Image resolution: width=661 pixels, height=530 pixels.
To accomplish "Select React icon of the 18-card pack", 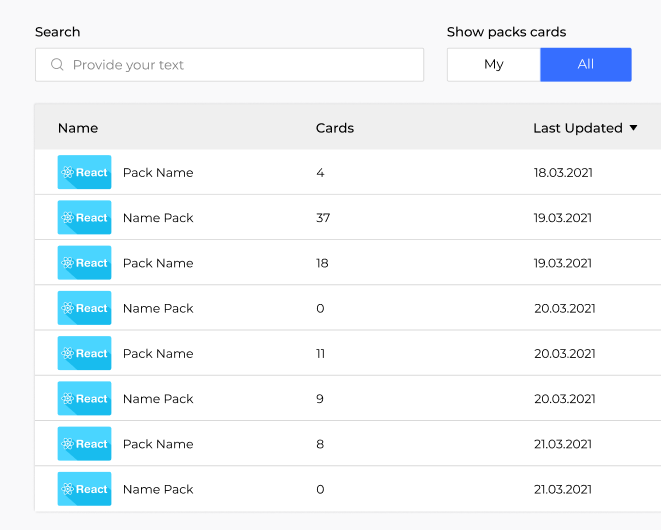I will (84, 263).
